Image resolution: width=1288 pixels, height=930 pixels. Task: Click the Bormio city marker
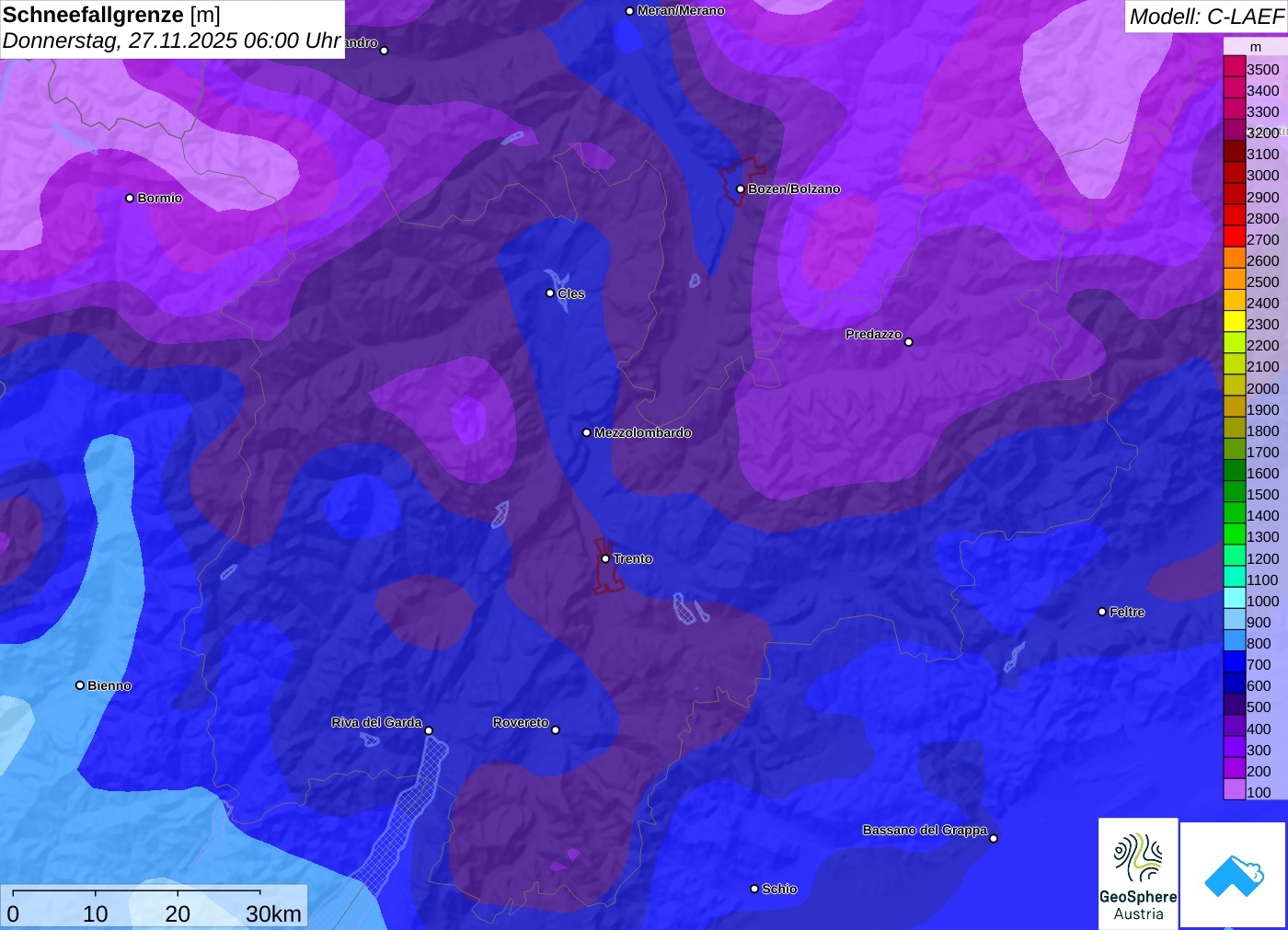(130, 198)
